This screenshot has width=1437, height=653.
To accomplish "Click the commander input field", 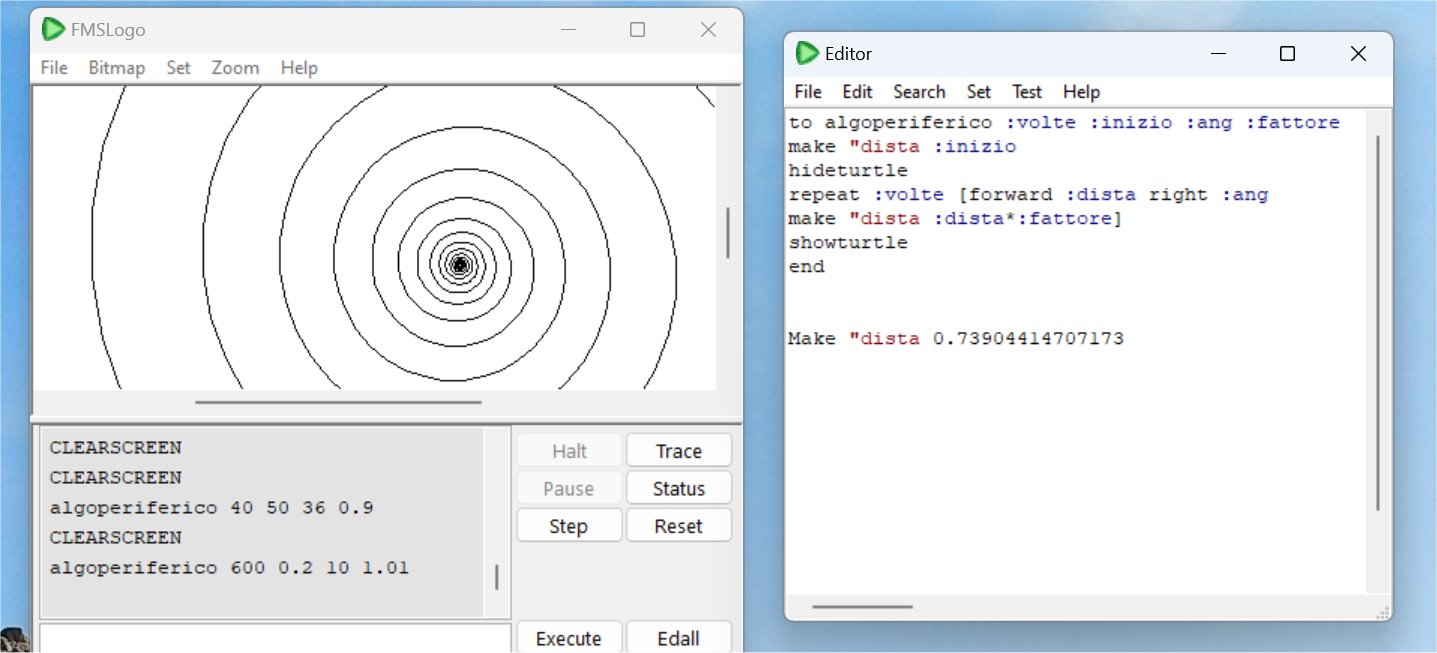I will 274,638.
